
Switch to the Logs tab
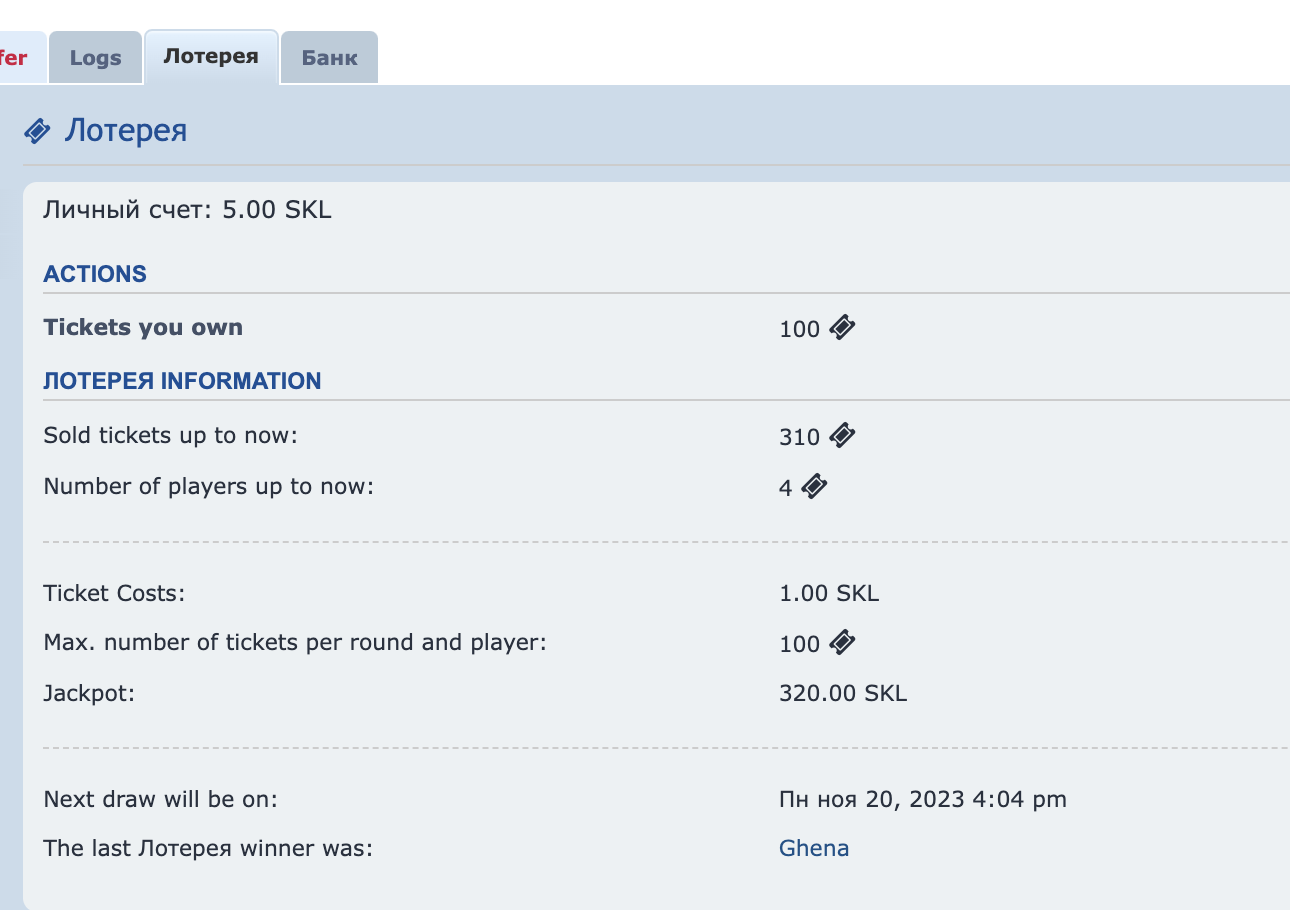tap(95, 58)
